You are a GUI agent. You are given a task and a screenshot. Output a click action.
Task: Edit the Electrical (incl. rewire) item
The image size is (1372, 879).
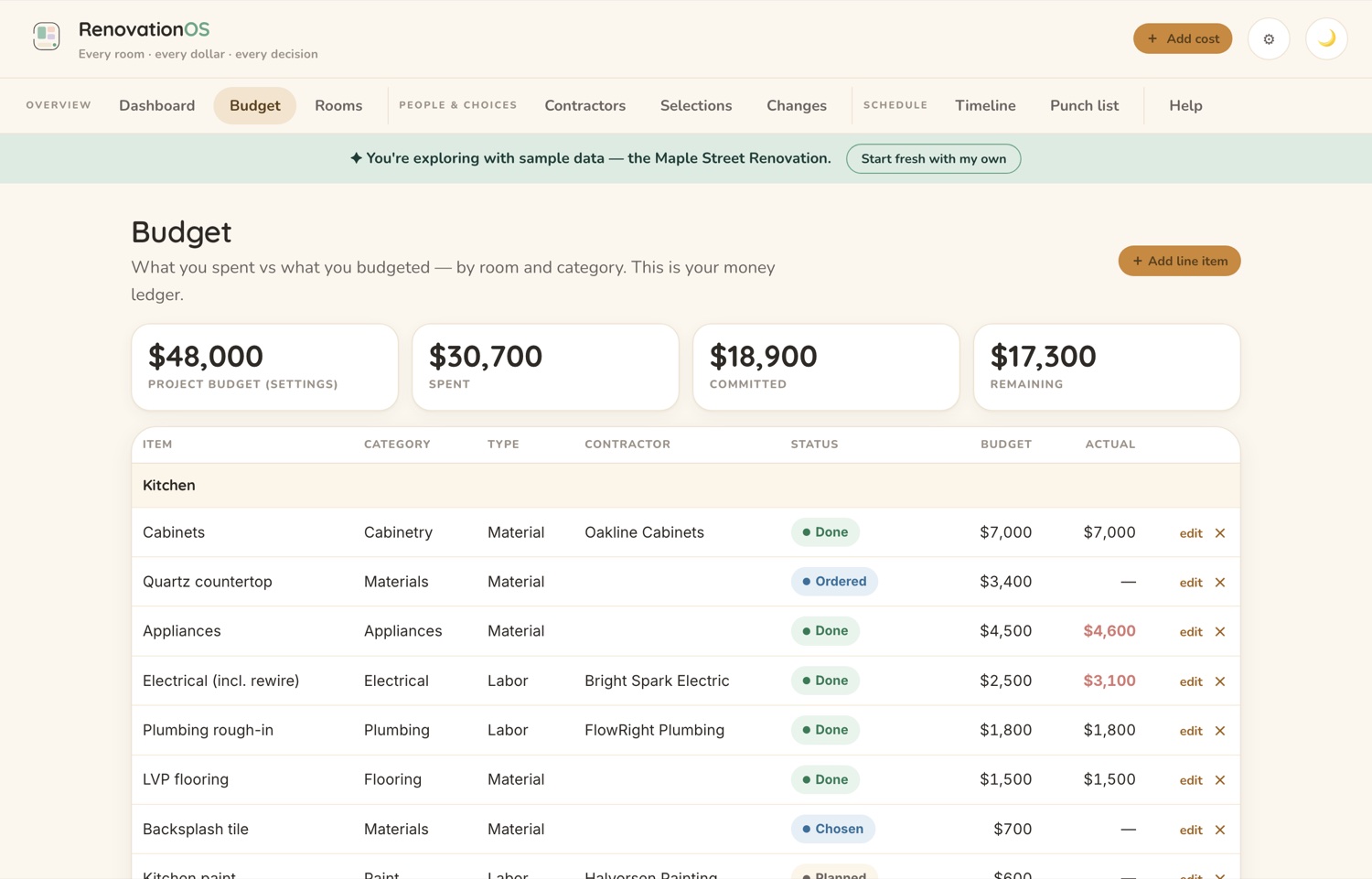tap(1190, 681)
